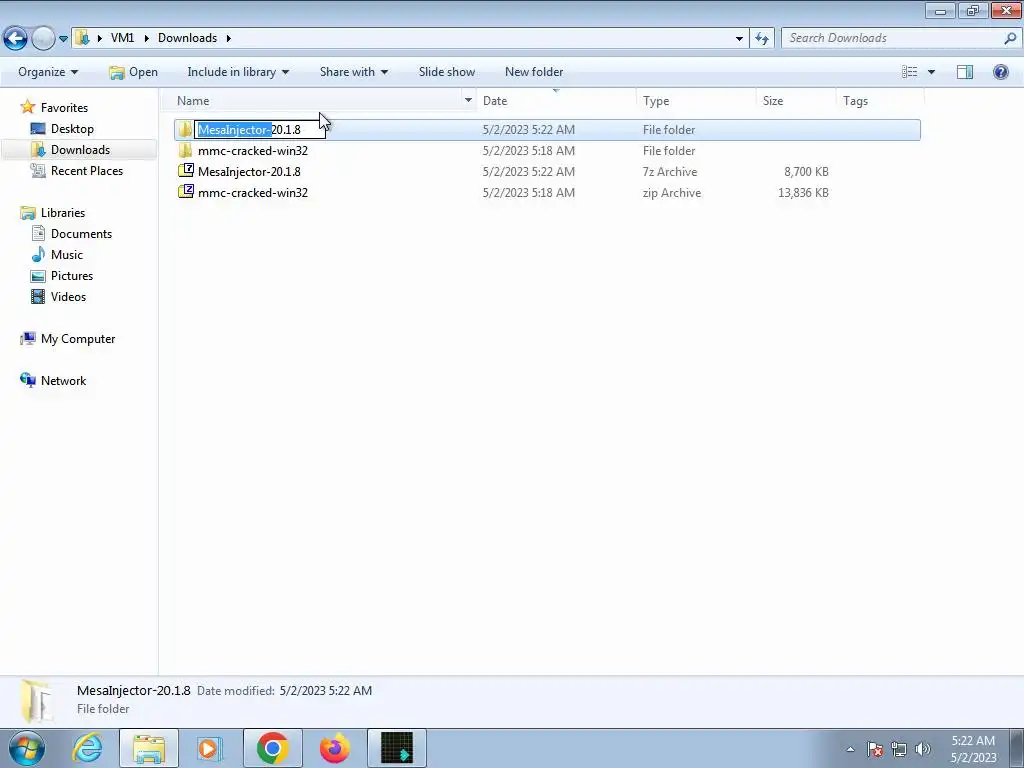
Task: Open the Organize menu
Action: (x=48, y=72)
